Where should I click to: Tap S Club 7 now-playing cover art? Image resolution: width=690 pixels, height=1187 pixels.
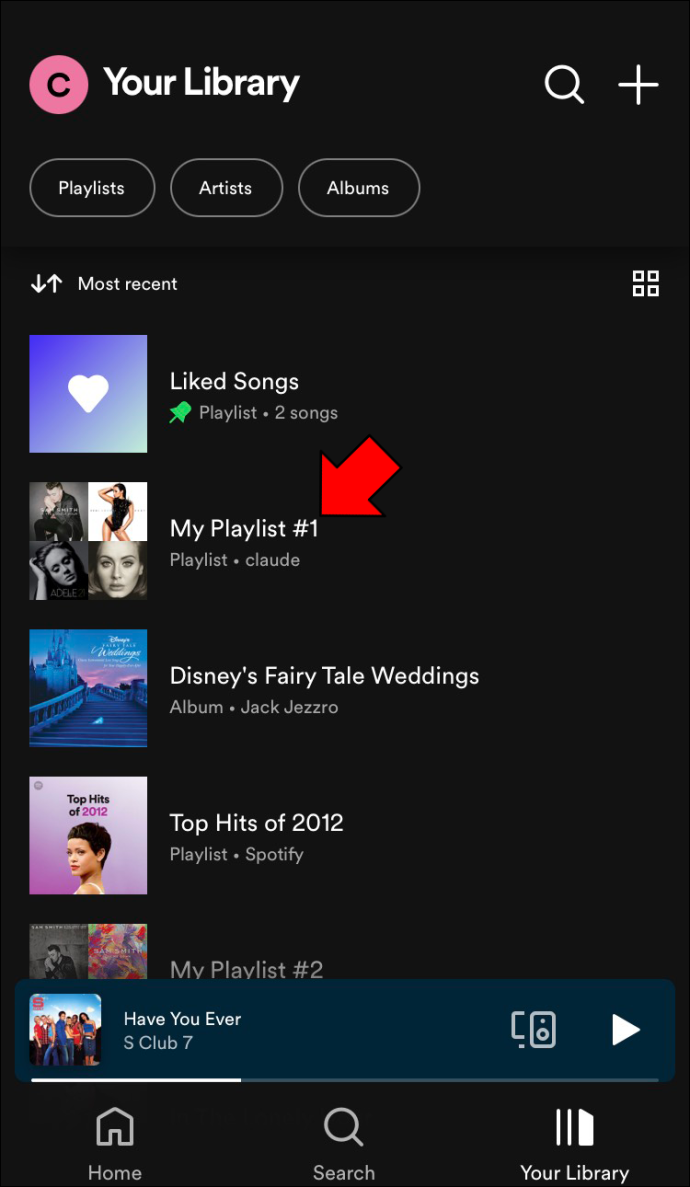tap(65, 1030)
